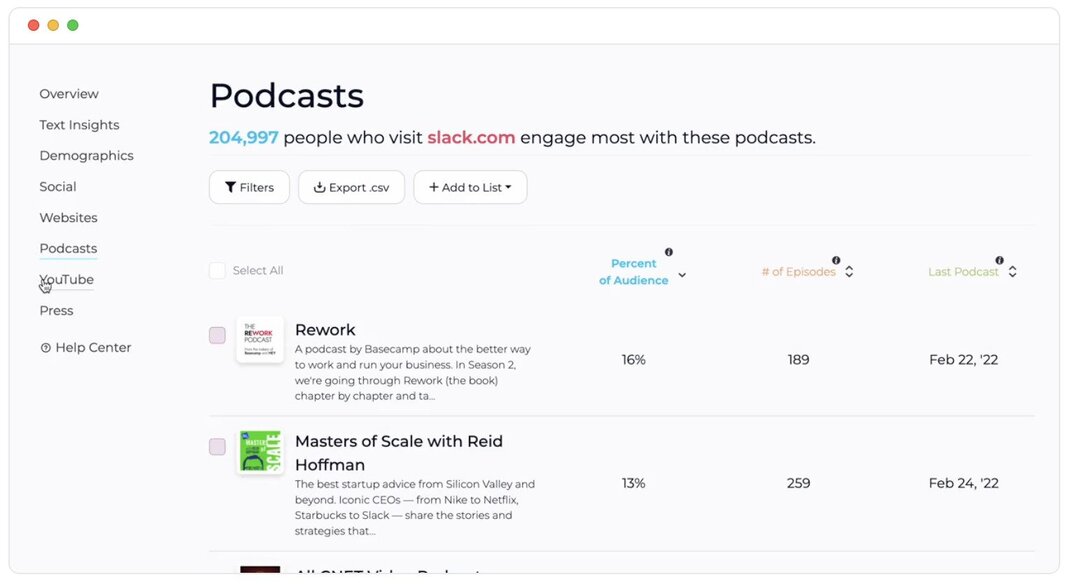Click the # of Episodes info icon
This screenshot has width=1068, height=584.
836,260
